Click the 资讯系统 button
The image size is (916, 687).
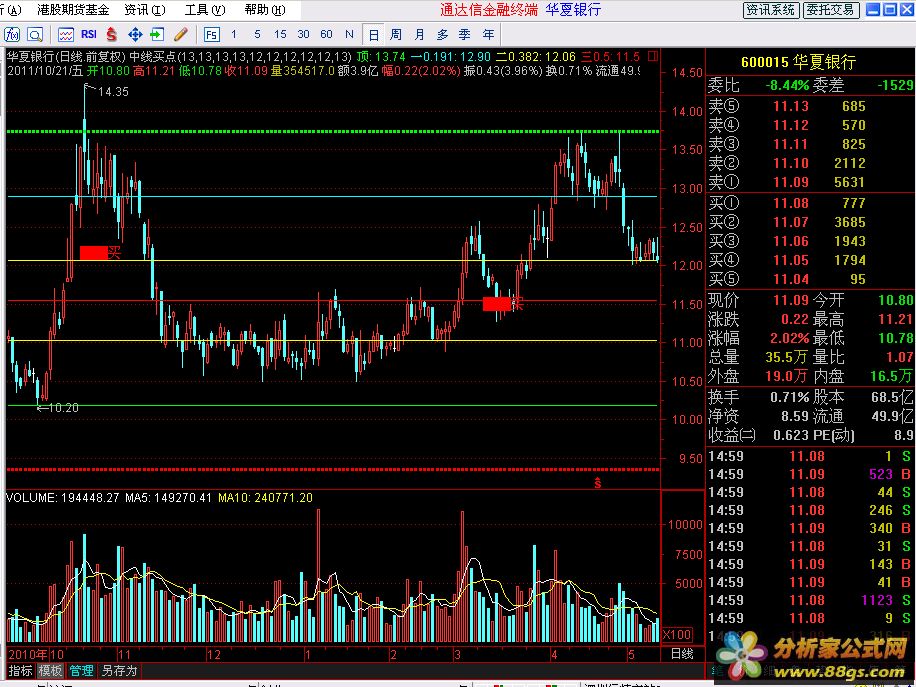771,10
